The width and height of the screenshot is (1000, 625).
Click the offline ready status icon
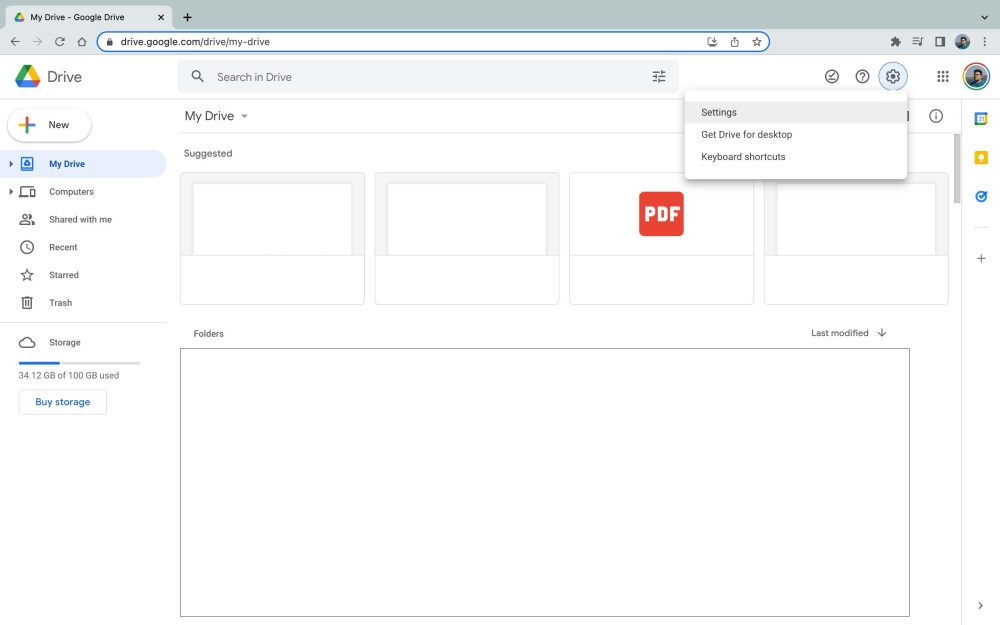pos(831,77)
